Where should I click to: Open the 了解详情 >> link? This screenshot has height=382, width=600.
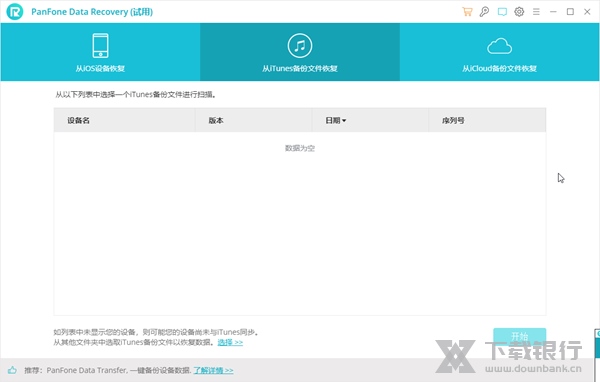[213, 371]
